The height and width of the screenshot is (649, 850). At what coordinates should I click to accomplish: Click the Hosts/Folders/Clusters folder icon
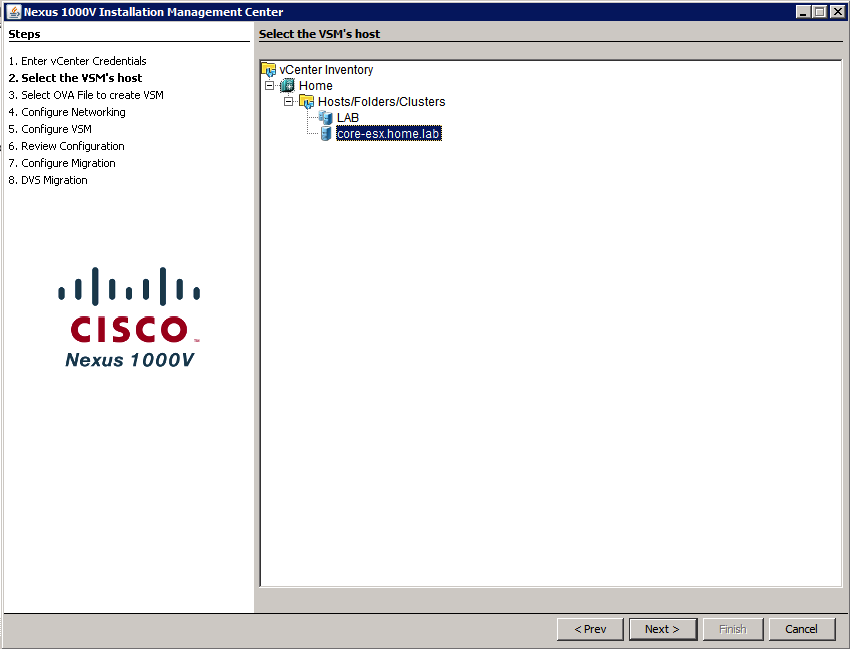pos(306,101)
